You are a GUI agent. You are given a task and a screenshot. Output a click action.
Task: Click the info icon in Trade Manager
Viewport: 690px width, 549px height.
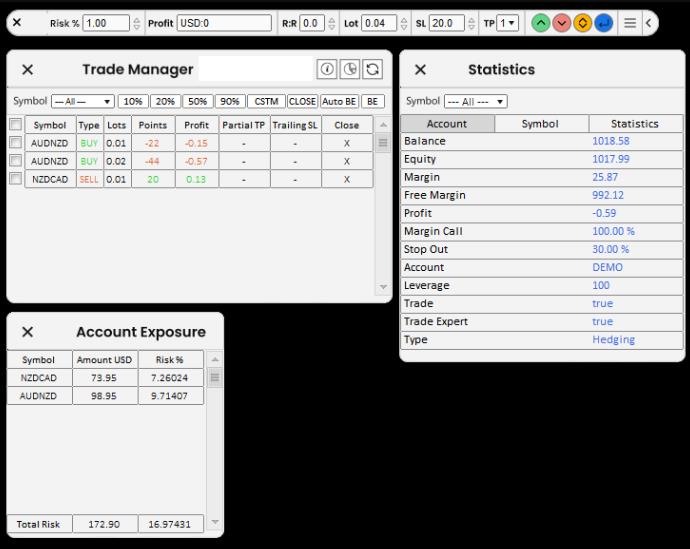pos(327,69)
